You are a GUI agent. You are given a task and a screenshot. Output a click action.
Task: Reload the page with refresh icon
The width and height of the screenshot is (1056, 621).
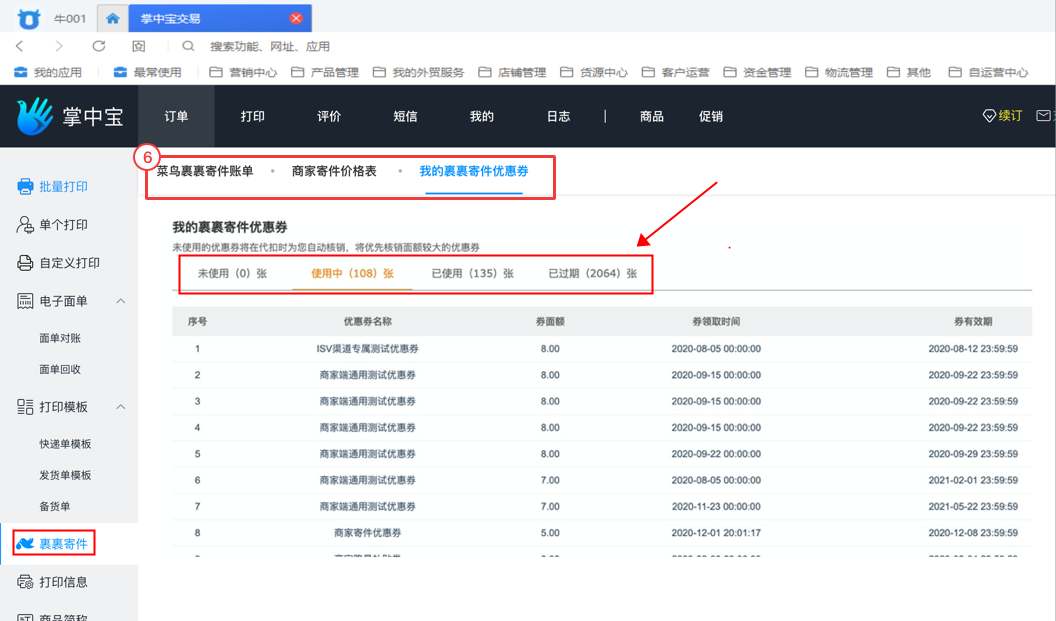point(99,46)
